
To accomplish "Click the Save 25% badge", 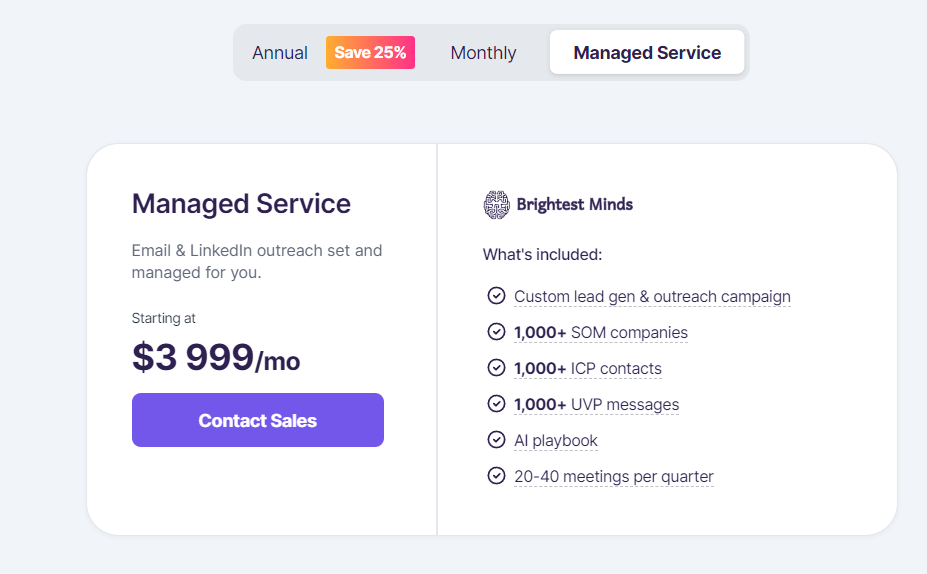I will pos(370,53).
